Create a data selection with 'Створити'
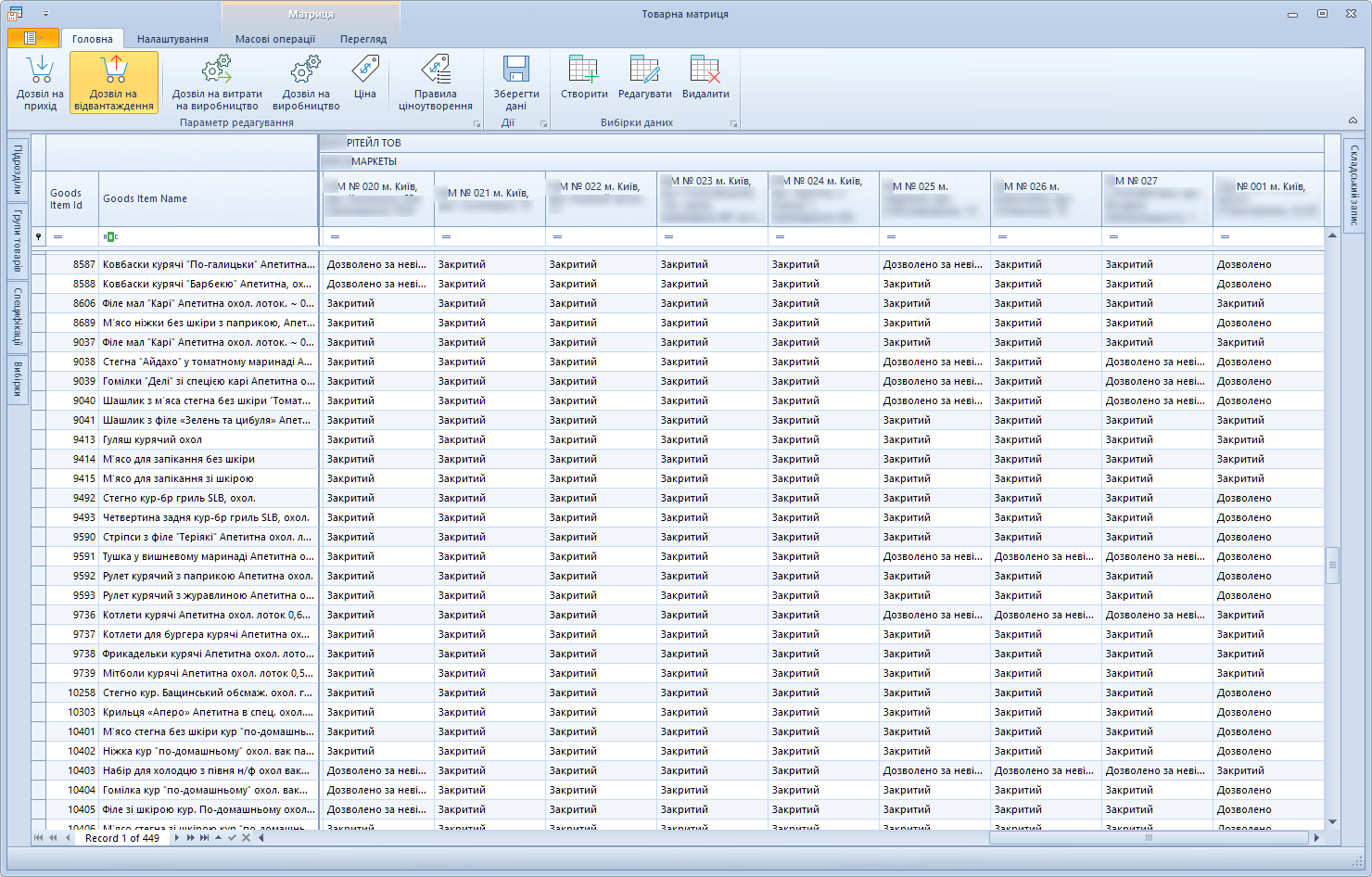1372x877 pixels. 584,77
